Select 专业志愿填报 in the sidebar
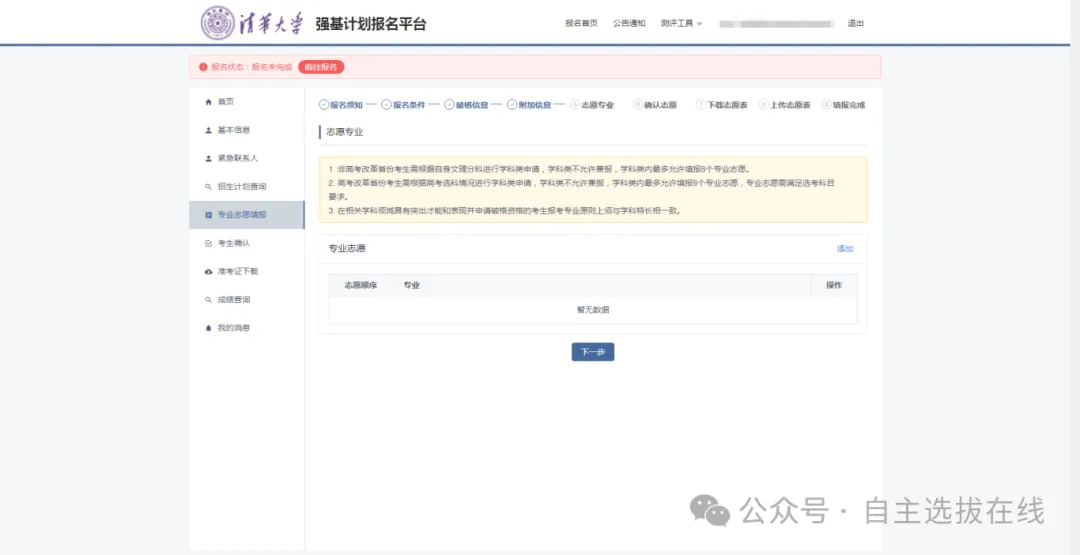Viewport: 1080px width, 555px height. (242, 215)
